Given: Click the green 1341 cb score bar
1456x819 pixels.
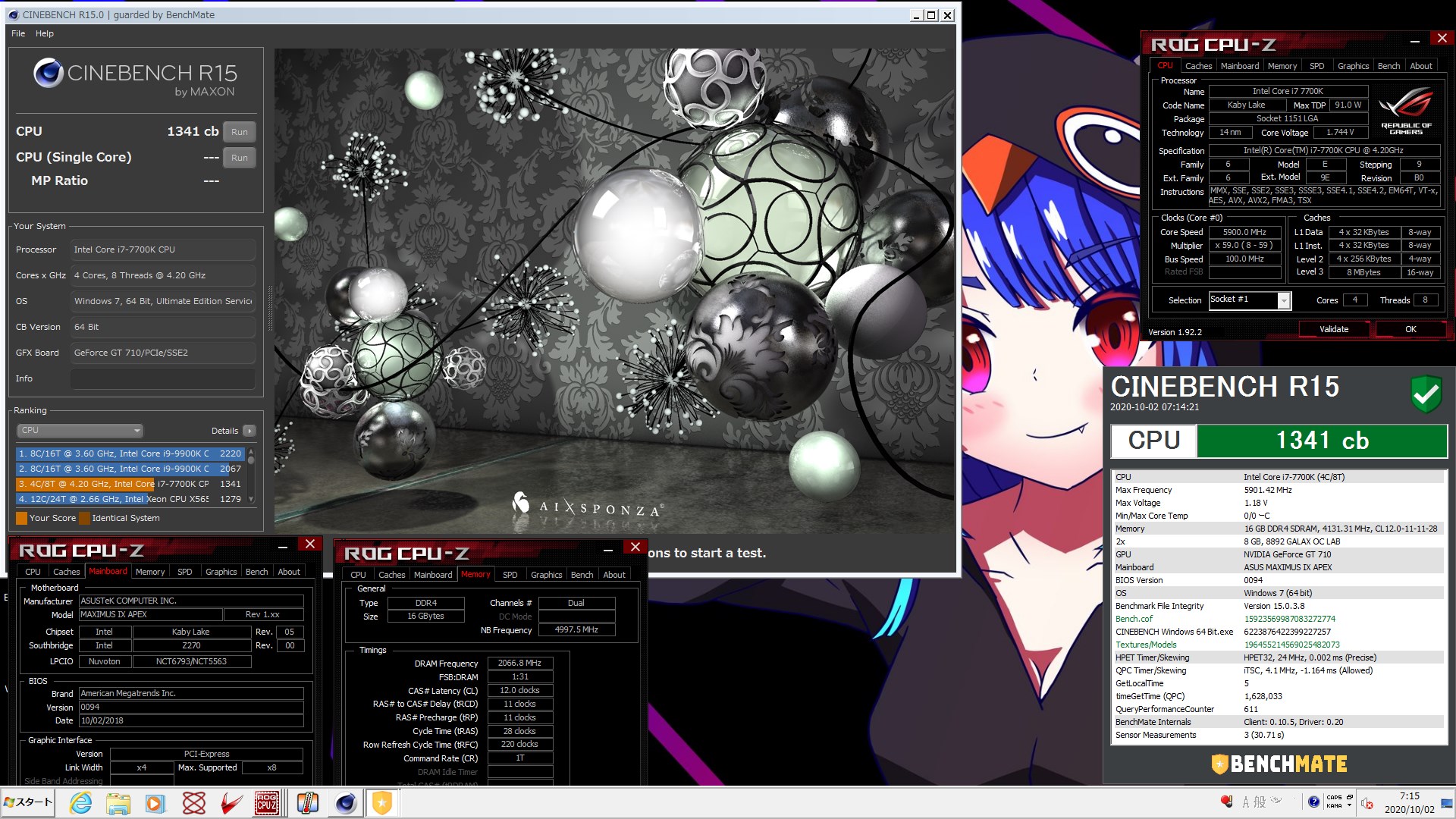Looking at the screenshot, I should click(1322, 441).
